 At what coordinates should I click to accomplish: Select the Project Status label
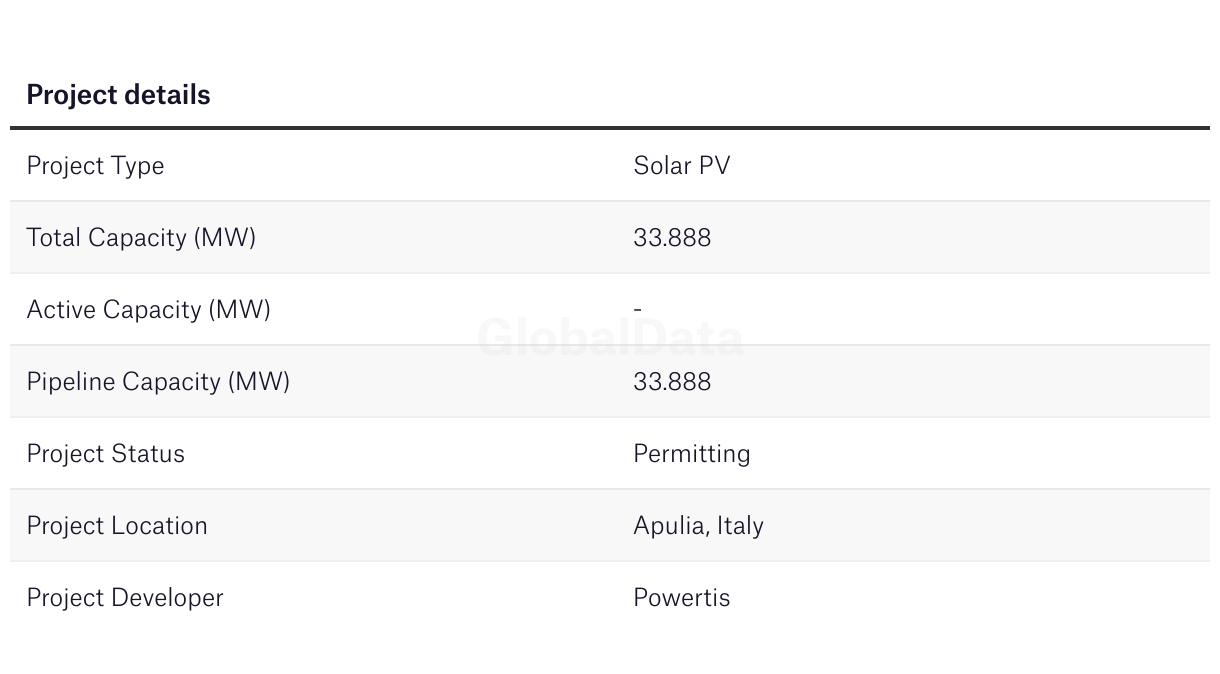click(105, 453)
